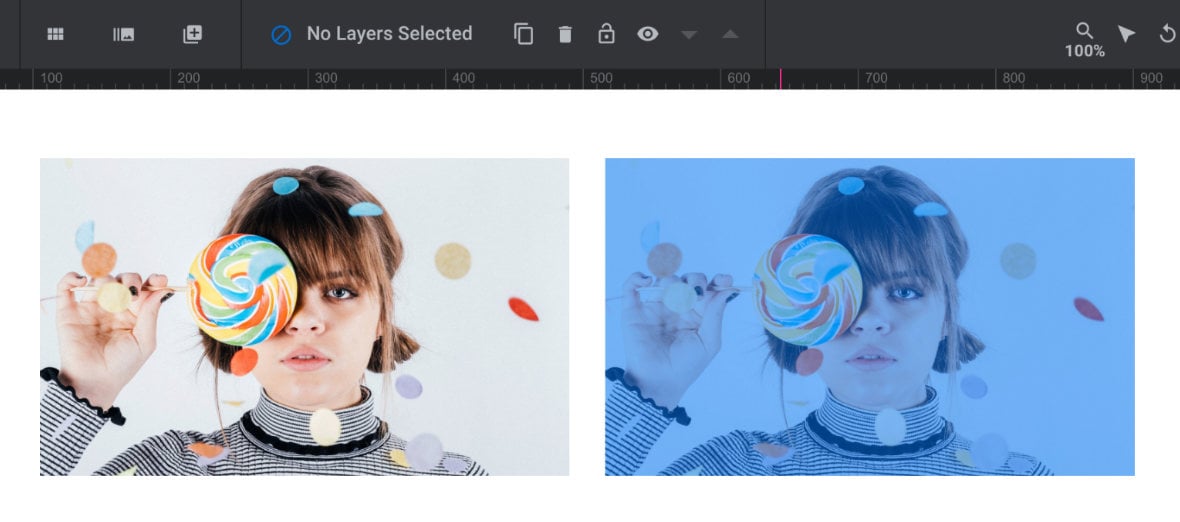1180x522 pixels.
Task: Click the ruler at the 800 mark
Action: pyautogui.click(x=1014, y=78)
